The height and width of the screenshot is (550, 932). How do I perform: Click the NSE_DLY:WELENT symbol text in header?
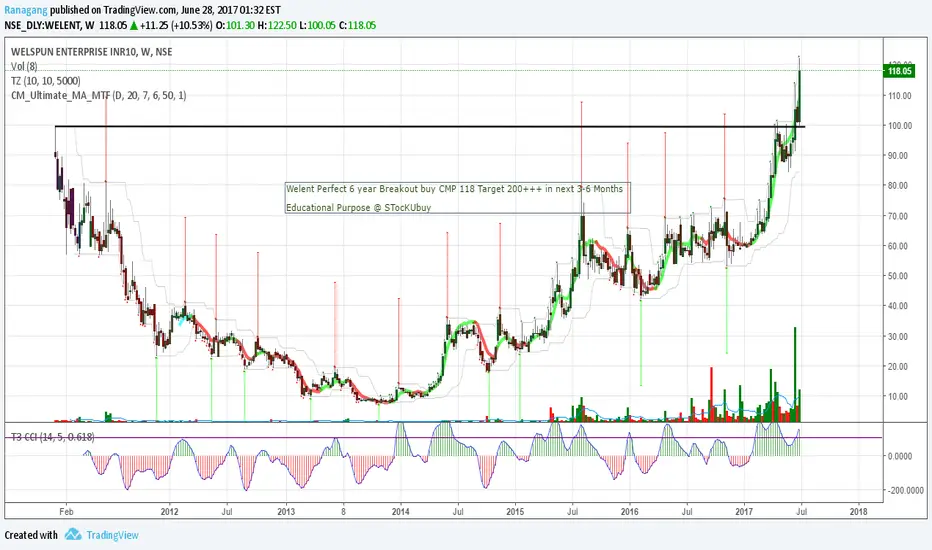coord(43,26)
